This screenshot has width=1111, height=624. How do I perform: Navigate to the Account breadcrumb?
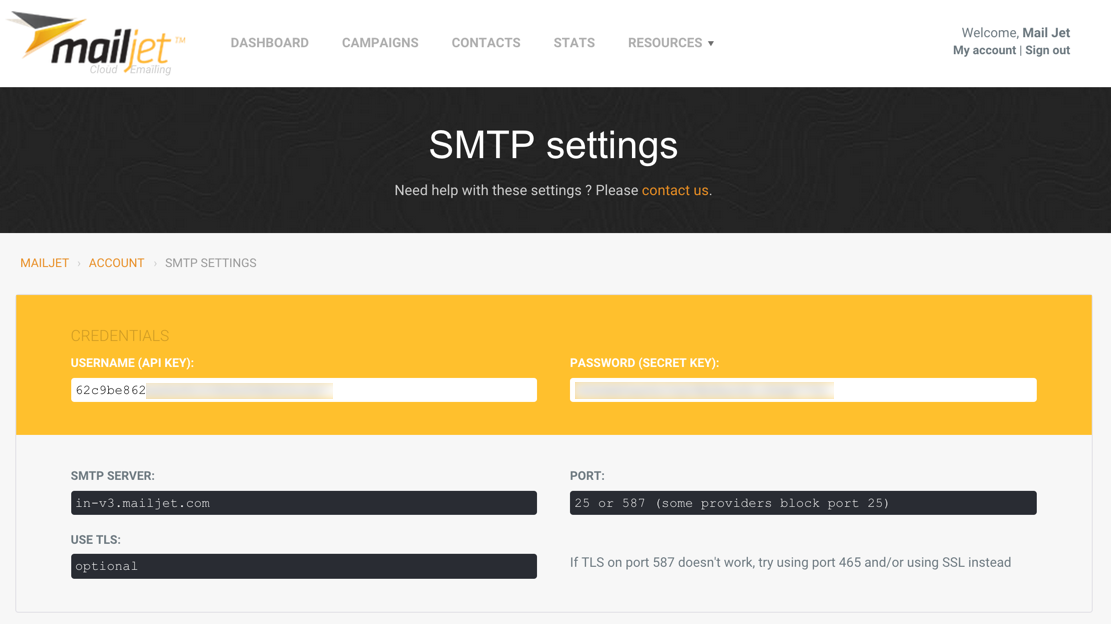(116, 263)
